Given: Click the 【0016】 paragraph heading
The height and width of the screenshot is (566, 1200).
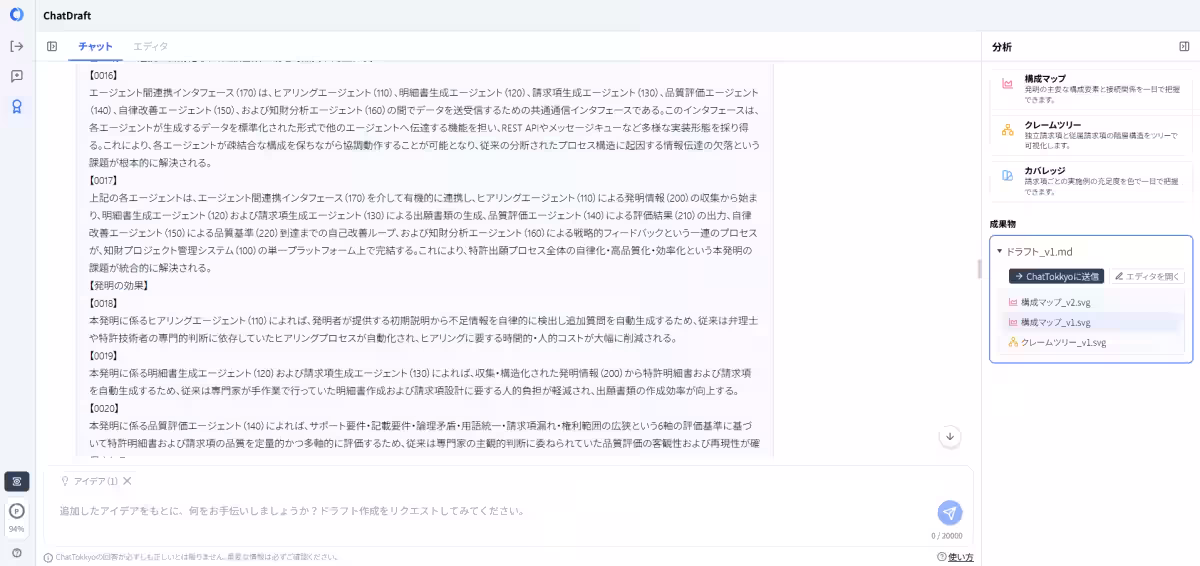Looking at the screenshot, I should coord(104,74).
